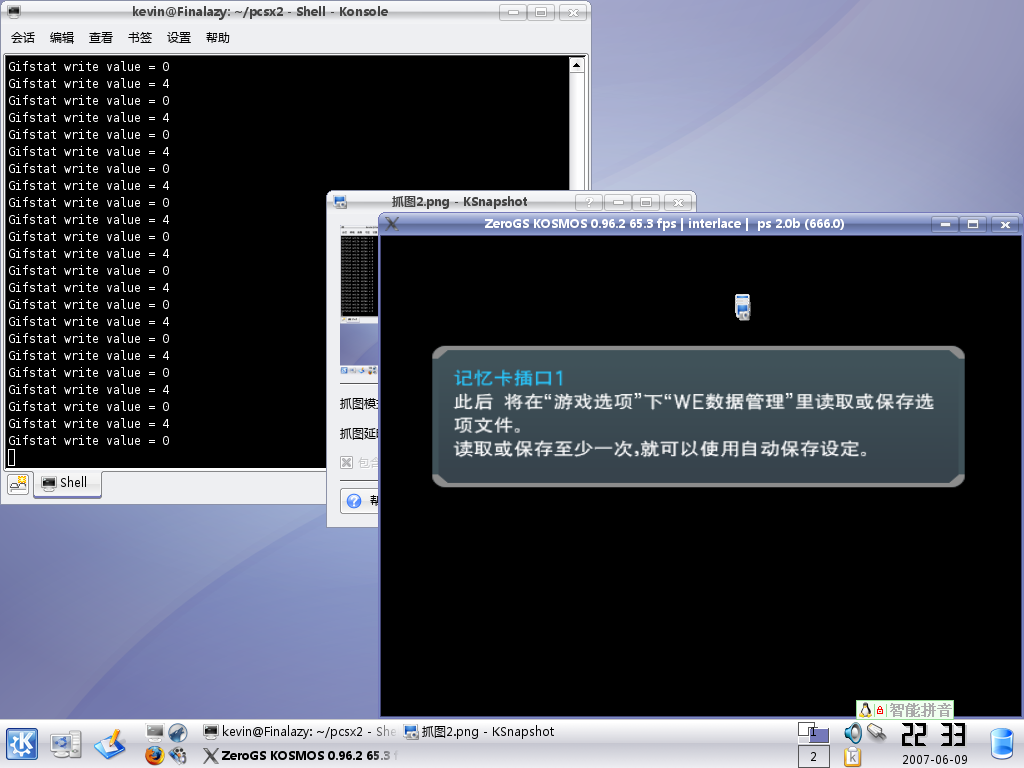Open the Klipper clipboard tray icon
This screenshot has width=1024, height=768.
coord(852,756)
